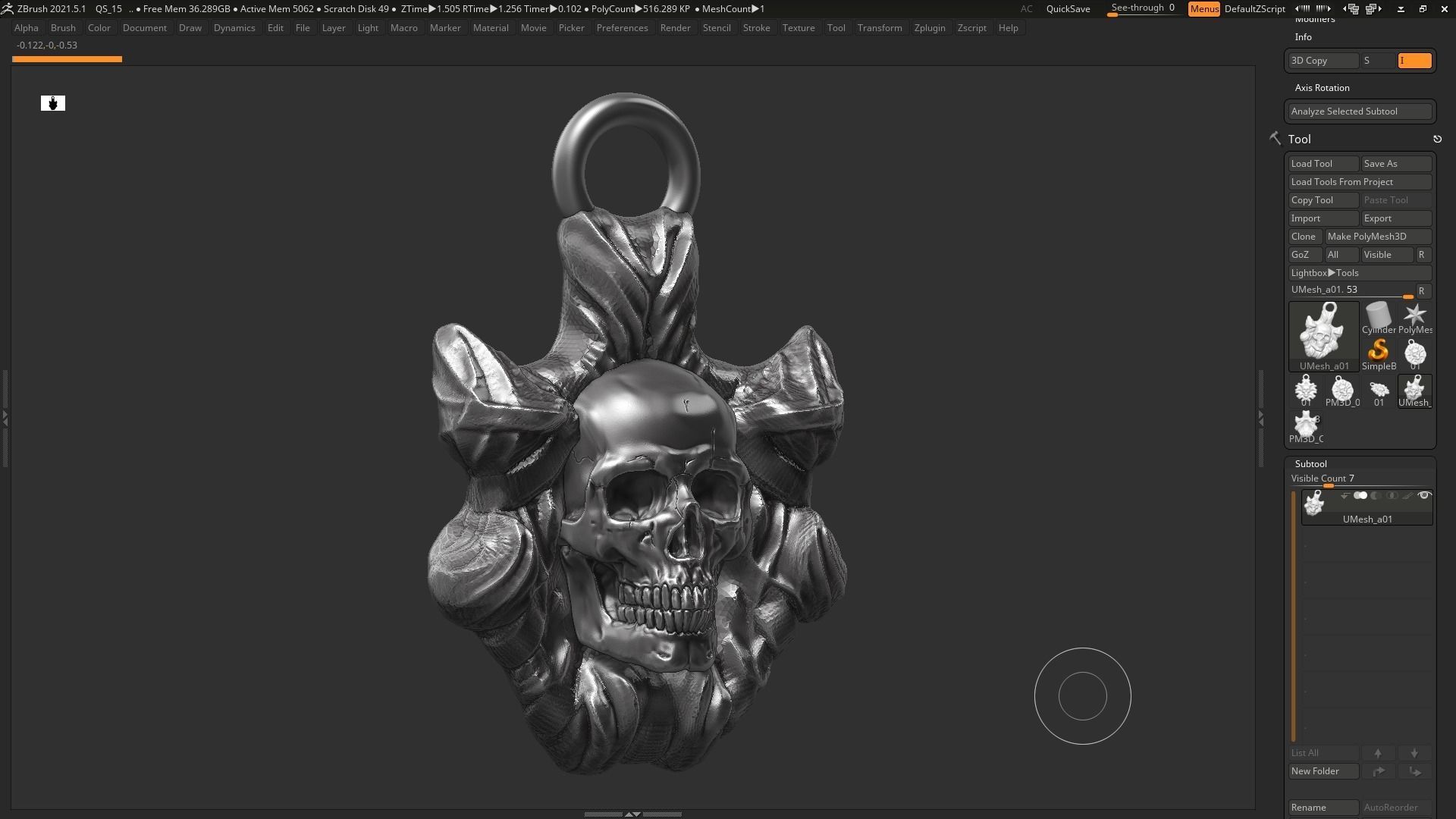Click the hand cursor icon in canvas corner
The image size is (1456, 819).
[x=53, y=103]
